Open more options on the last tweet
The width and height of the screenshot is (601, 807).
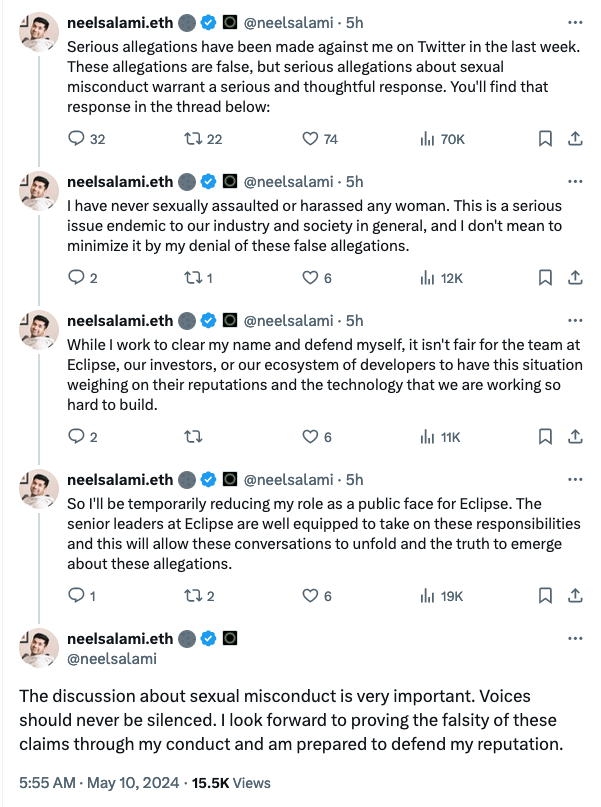[x=575, y=637]
